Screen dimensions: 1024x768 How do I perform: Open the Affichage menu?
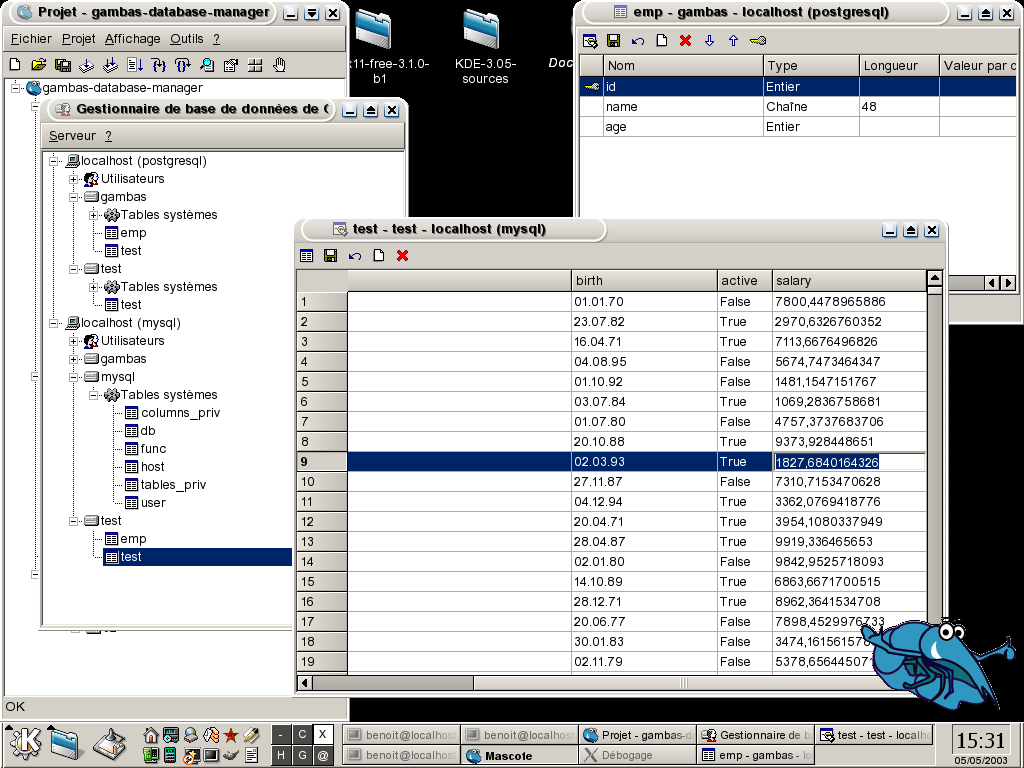[133, 39]
